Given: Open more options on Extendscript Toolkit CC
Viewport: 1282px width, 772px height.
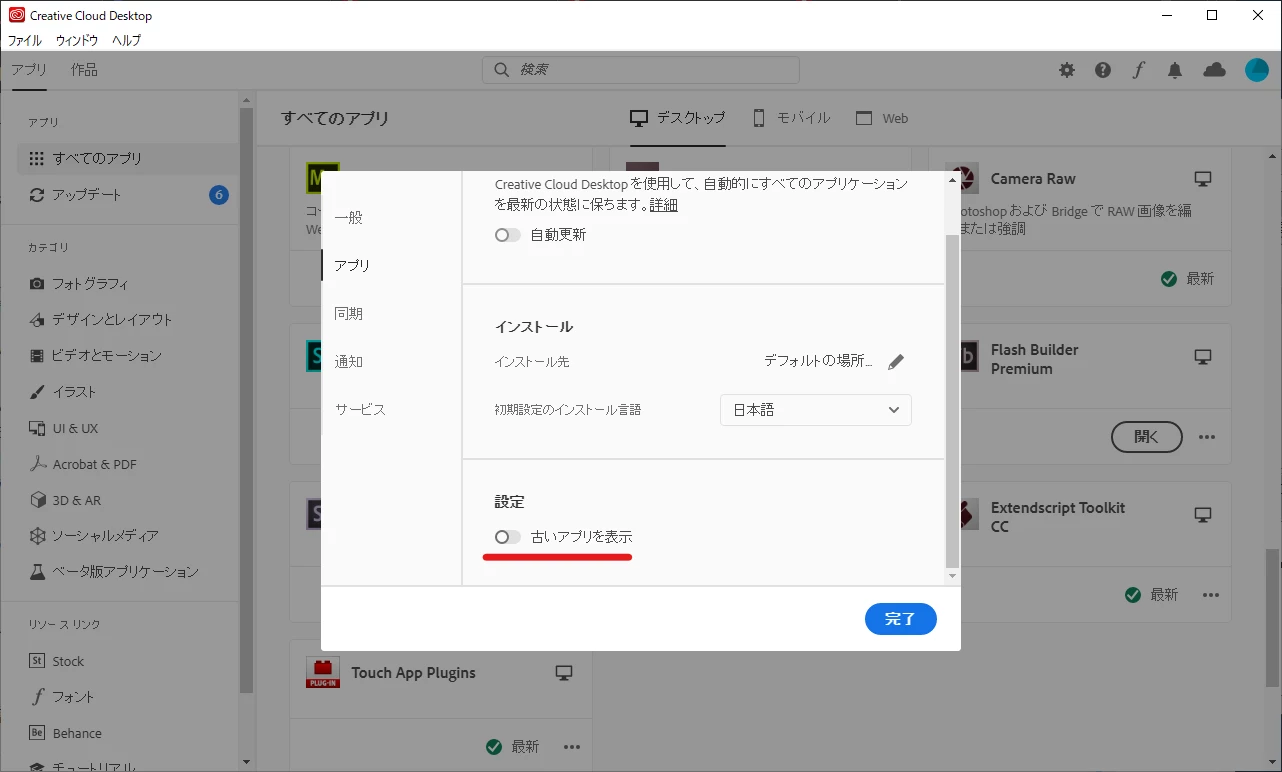Looking at the screenshot, I should pos(1211,595).
